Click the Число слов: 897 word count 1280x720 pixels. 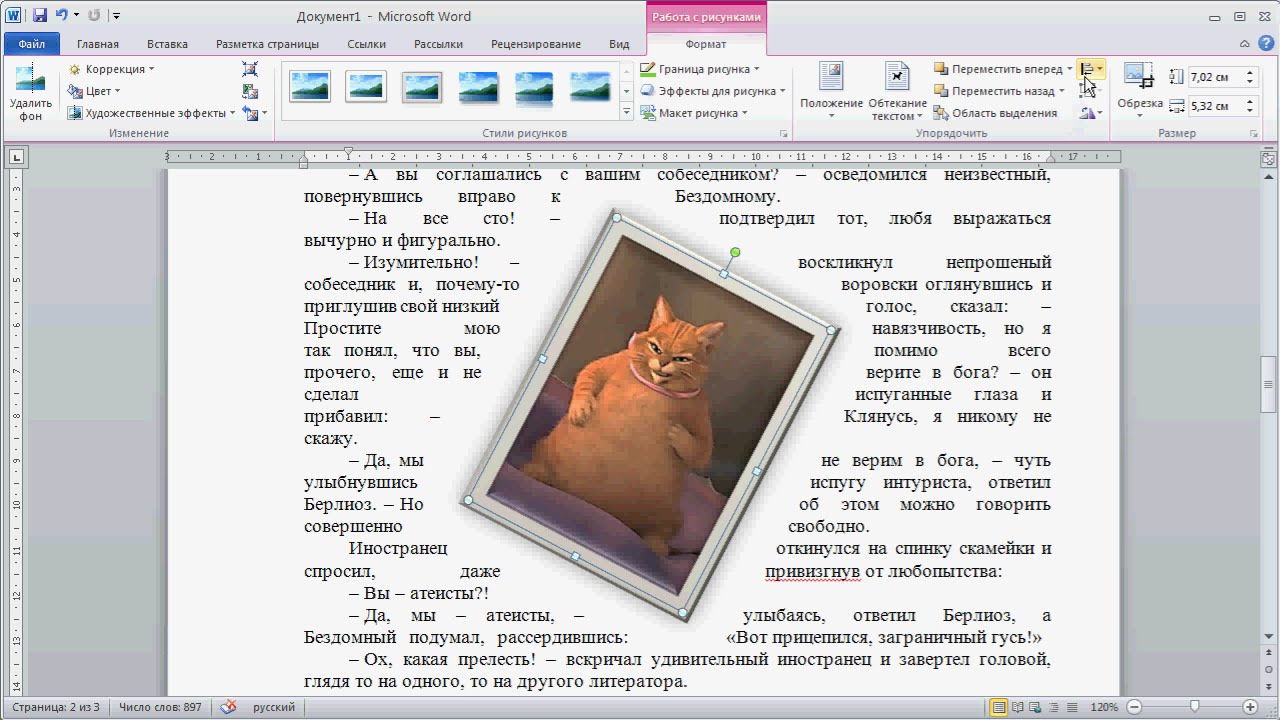pos(160,707)
